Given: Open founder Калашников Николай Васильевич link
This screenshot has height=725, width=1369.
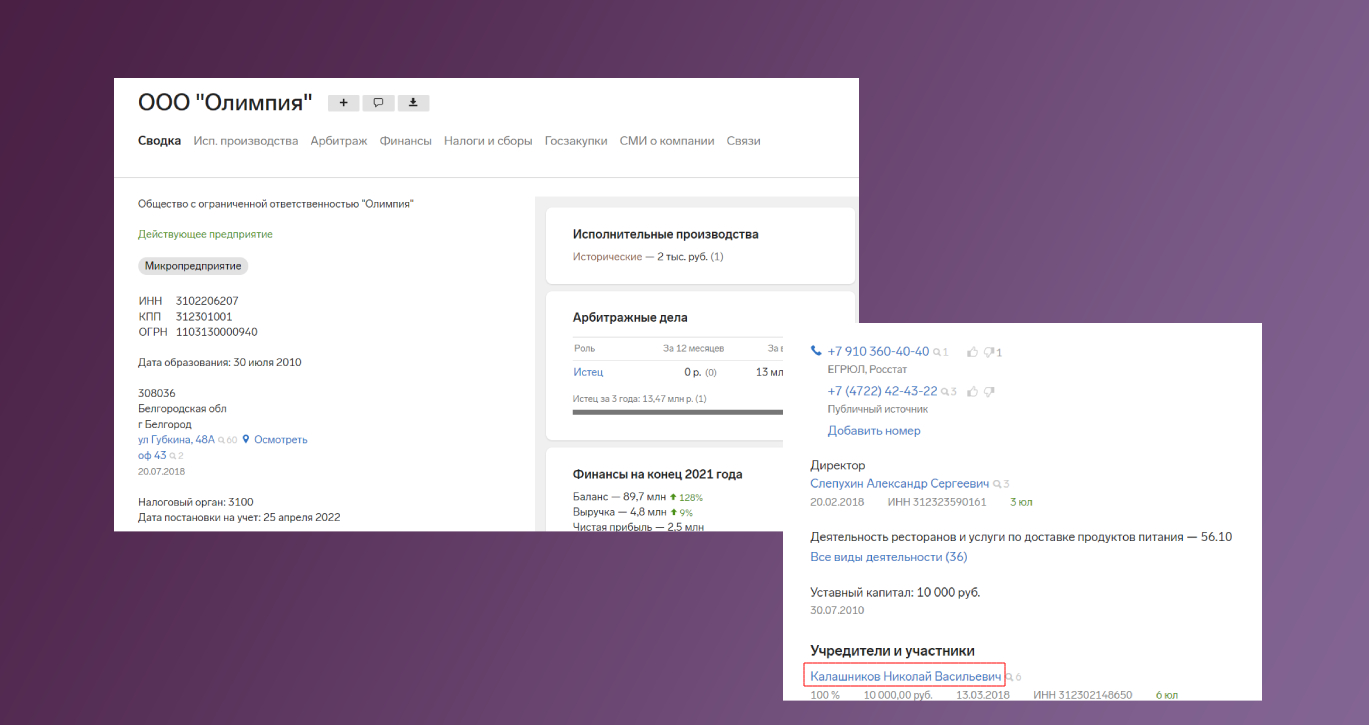Looking at the screenshot, I should [904, 677].
